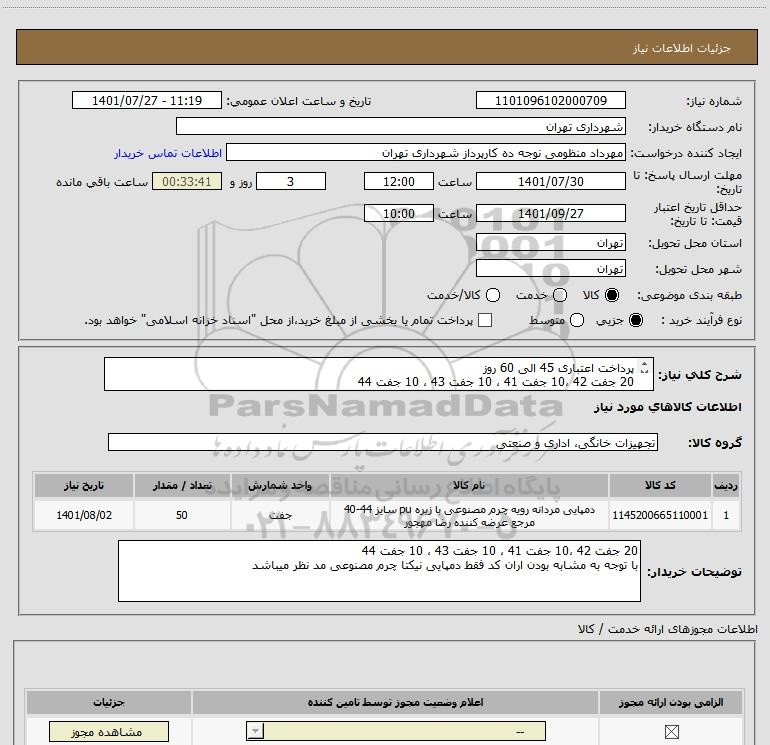This screenshot has width=770, height=745.
Task: Click the delivery province field تهران
Action: coord(550,243)
